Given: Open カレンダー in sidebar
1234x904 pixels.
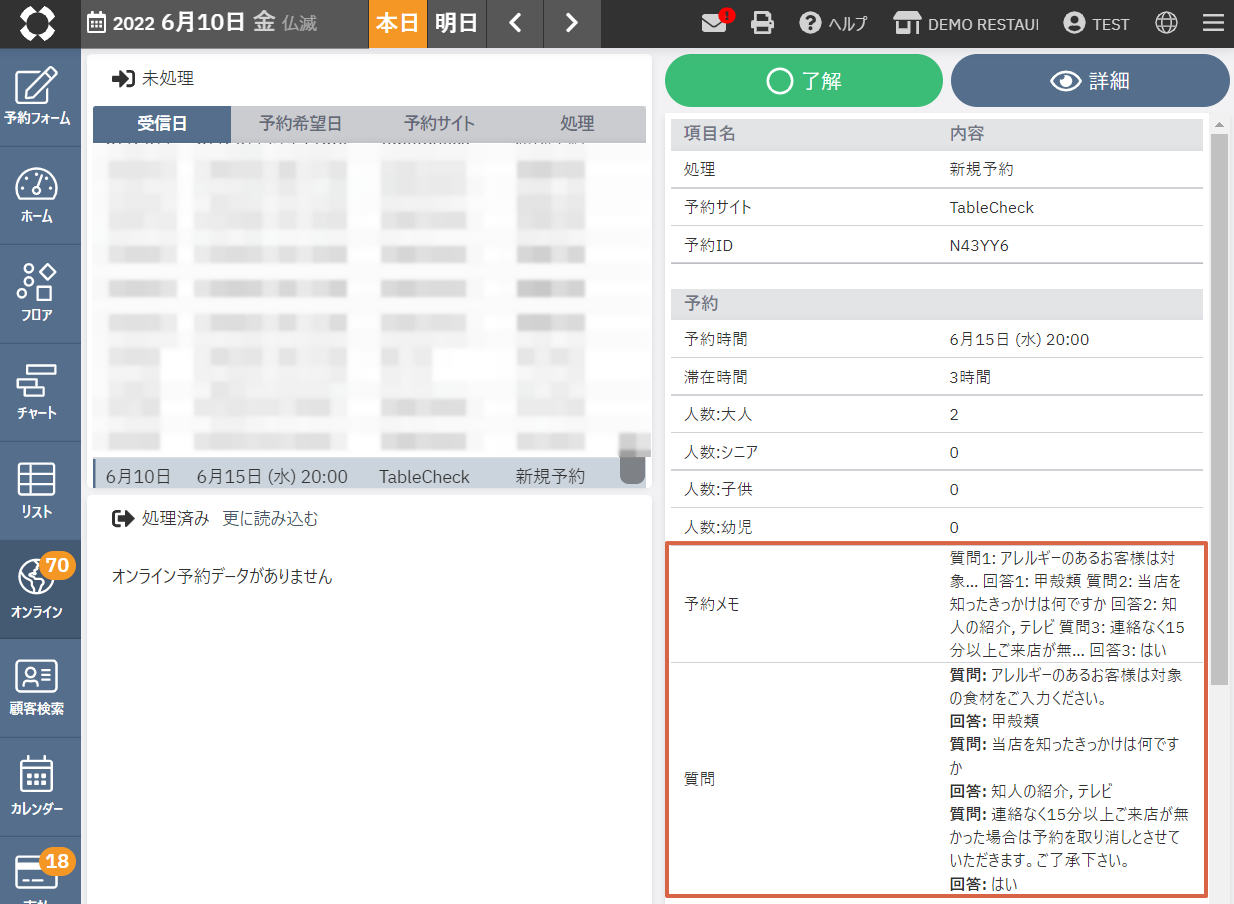Looking at the screenshot, I should coord(40,786).
